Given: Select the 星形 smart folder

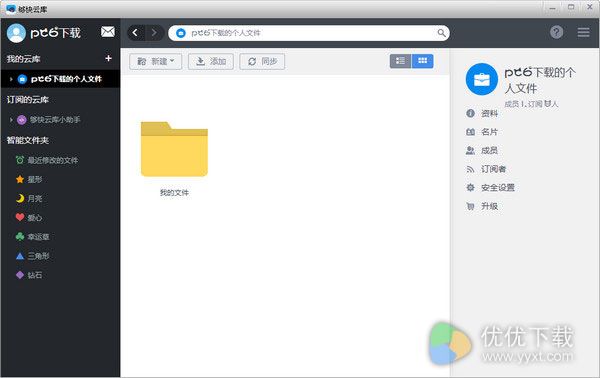Looking at the screenshot, I should (x=29, y=179).
